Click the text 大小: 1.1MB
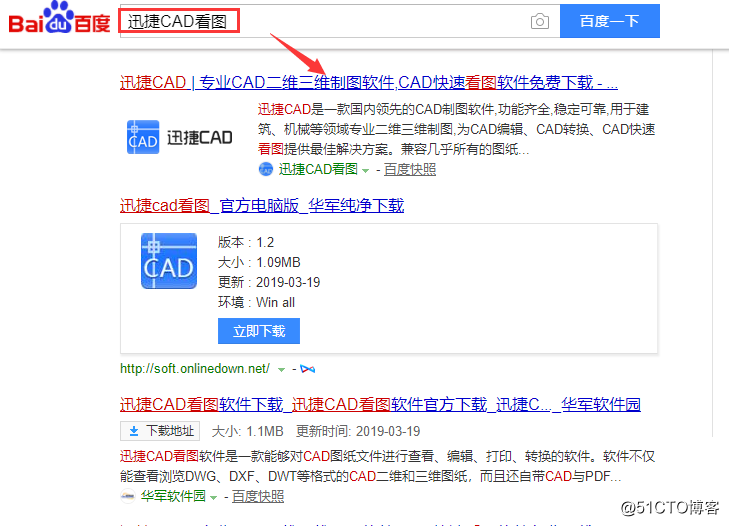This screenshot has width=729, height=526. click(x=247, y=431)
